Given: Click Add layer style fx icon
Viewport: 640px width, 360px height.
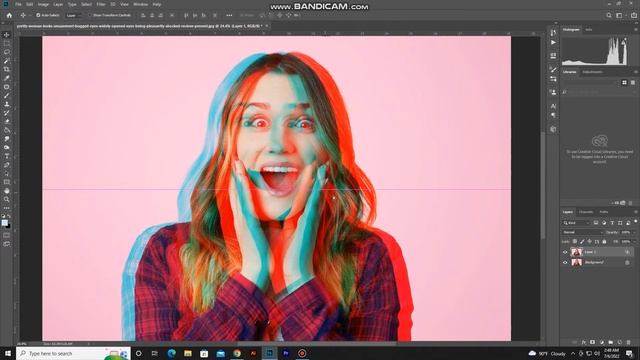Looking at the screenshot, I should coord(584,342).
